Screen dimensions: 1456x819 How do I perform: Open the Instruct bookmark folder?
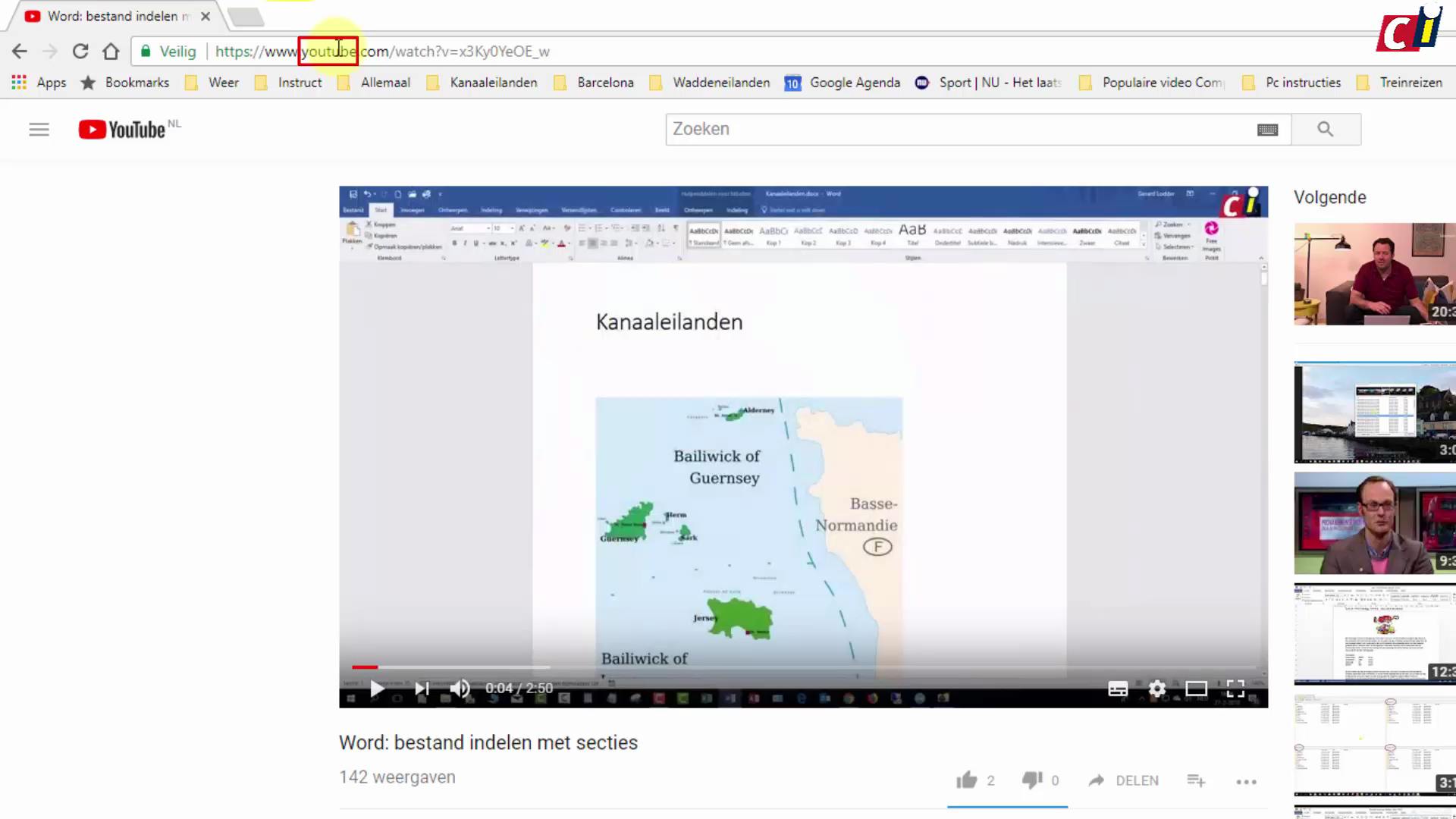pyautogui.click(x=288, y=83)
